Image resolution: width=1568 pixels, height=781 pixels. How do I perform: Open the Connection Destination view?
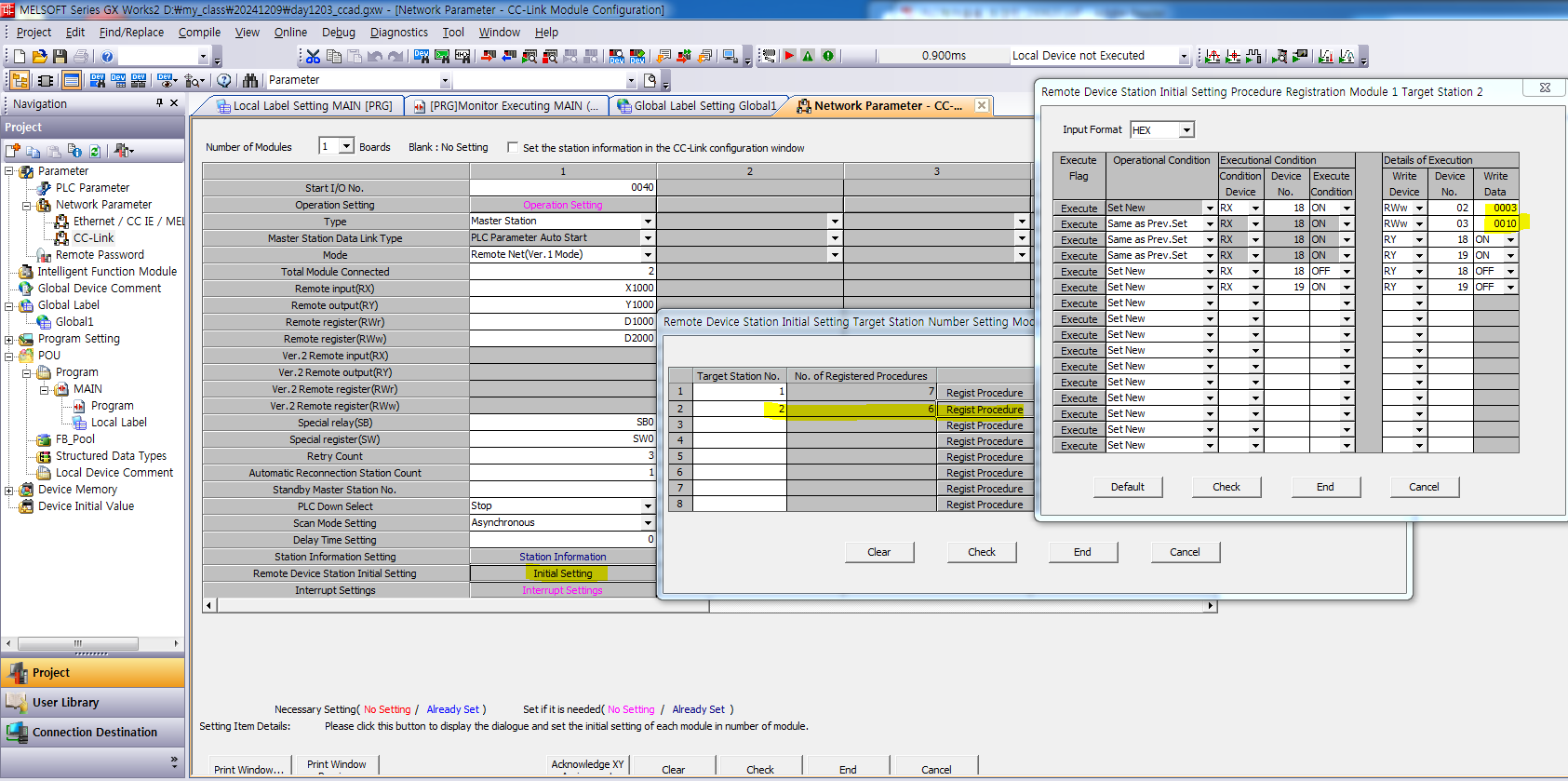(x=93, y=733)
